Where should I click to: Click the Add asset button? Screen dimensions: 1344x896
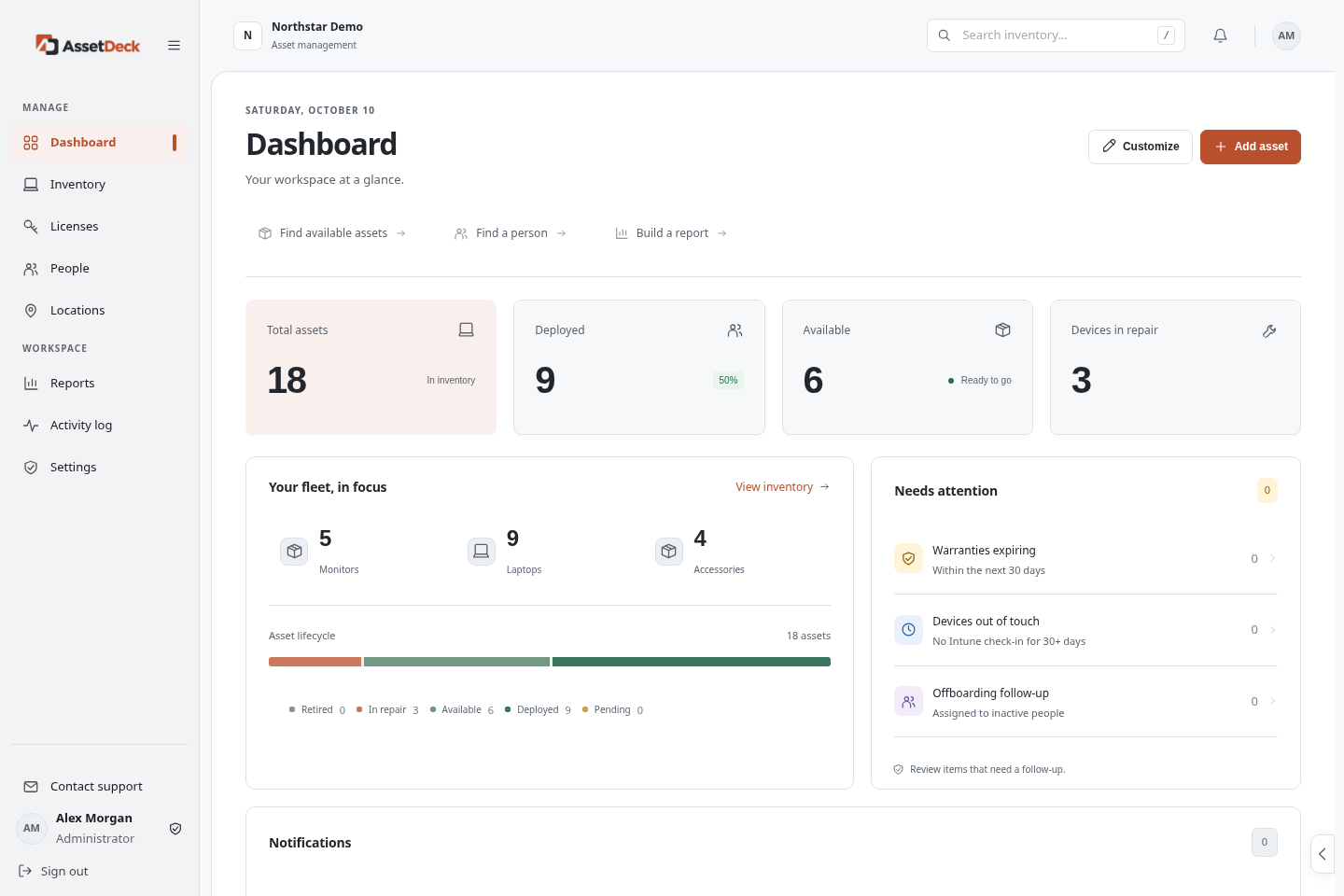pyautogui.click(x=1251, y=147)
